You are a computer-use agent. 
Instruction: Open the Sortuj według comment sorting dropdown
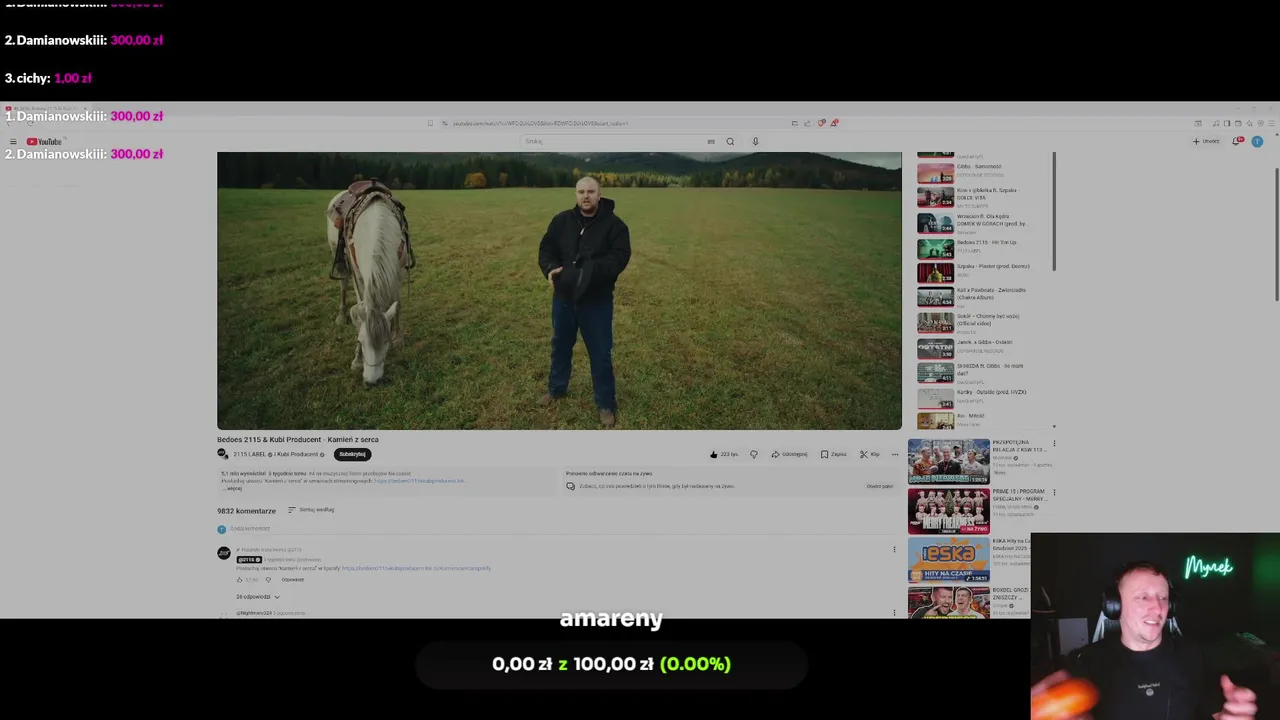point(311,510)
